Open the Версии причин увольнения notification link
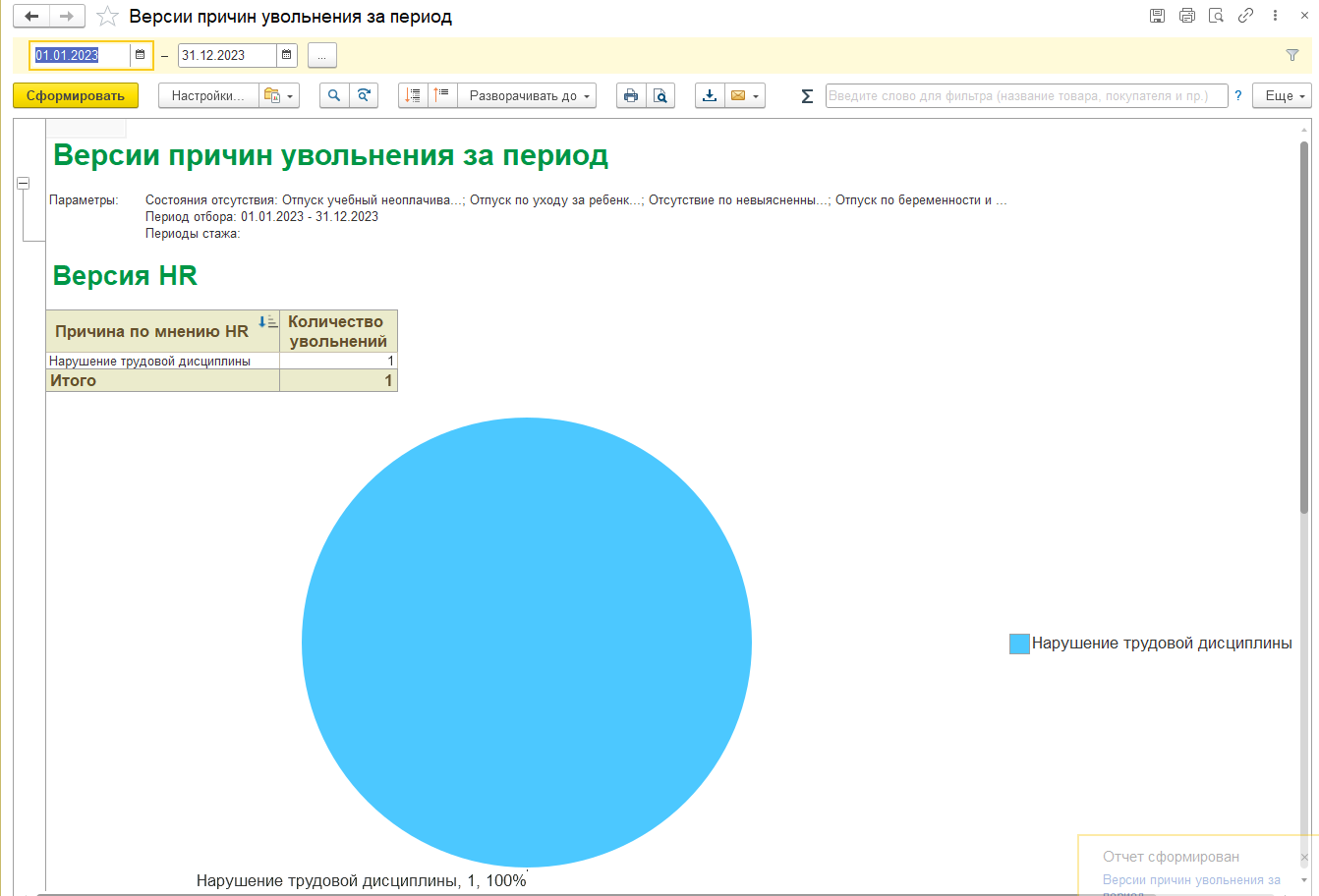Viewport: 1319px width, 896px height. coord(1191,880)
